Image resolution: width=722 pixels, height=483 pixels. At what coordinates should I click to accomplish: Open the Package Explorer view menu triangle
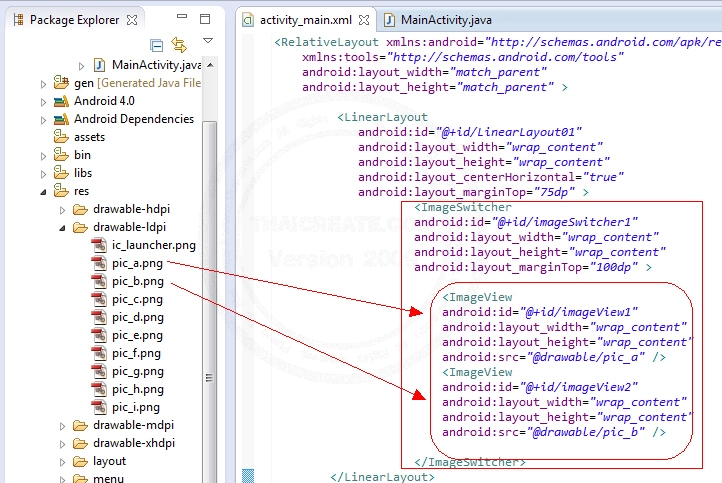coord(208,42)
